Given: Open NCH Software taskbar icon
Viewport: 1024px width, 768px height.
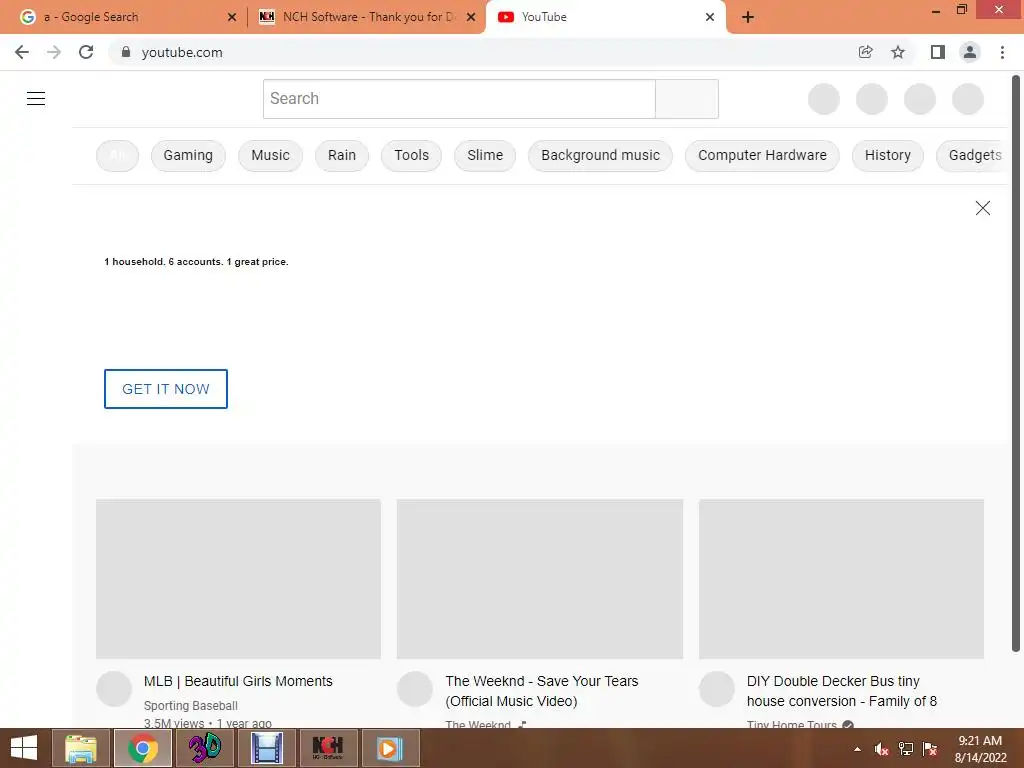Looking at the screenshot, I should [328, 748].
